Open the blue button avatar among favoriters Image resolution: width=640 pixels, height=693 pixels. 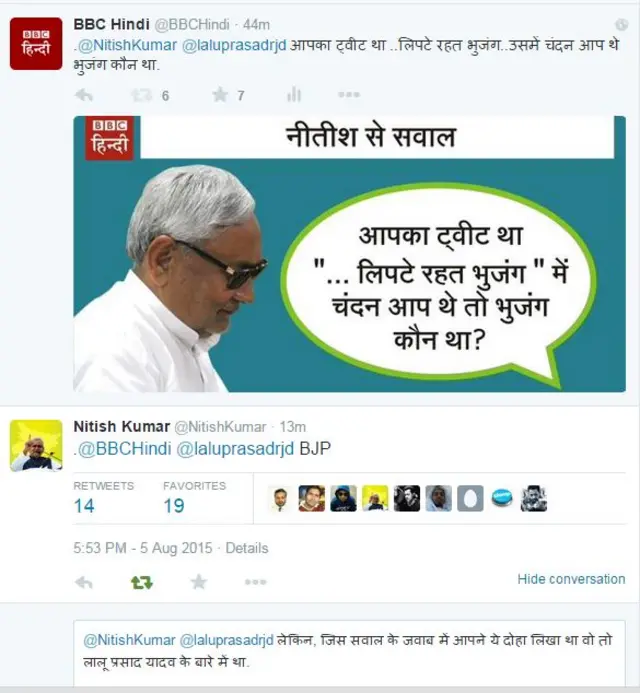tap(502, 499)
